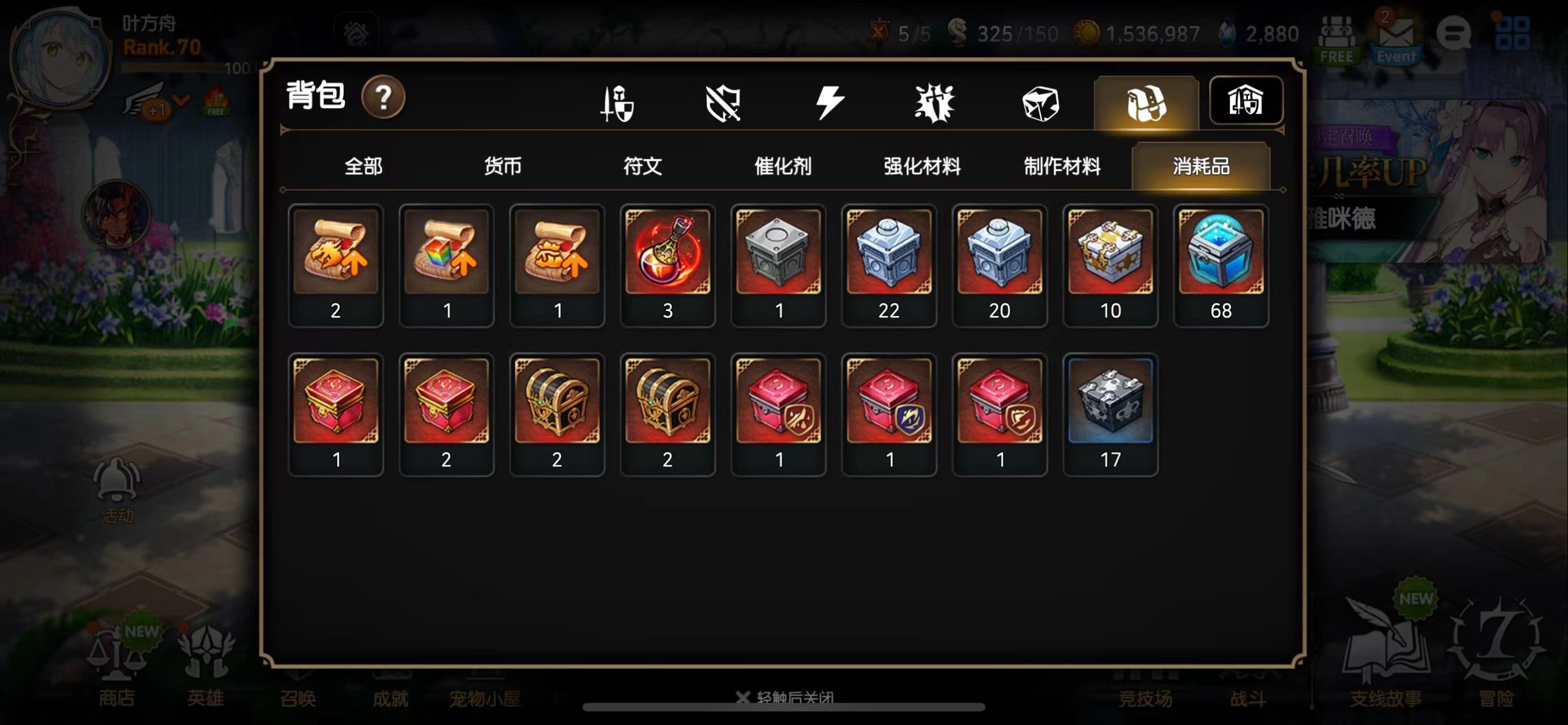Open the equipment storage house icon
Image resolution: width=1568 pixels, height=725 pixels.
1246,100
